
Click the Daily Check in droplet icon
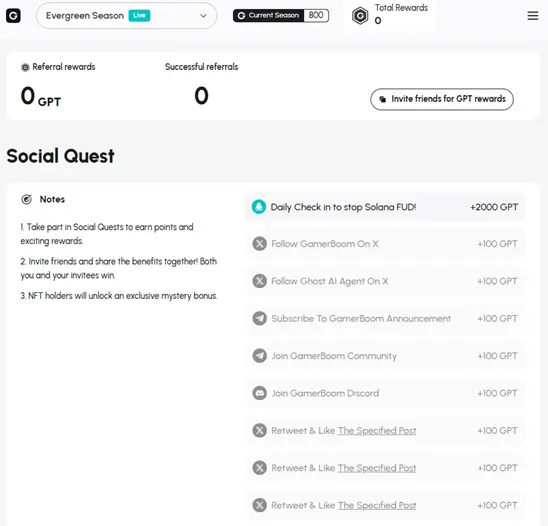coord(259,207)
